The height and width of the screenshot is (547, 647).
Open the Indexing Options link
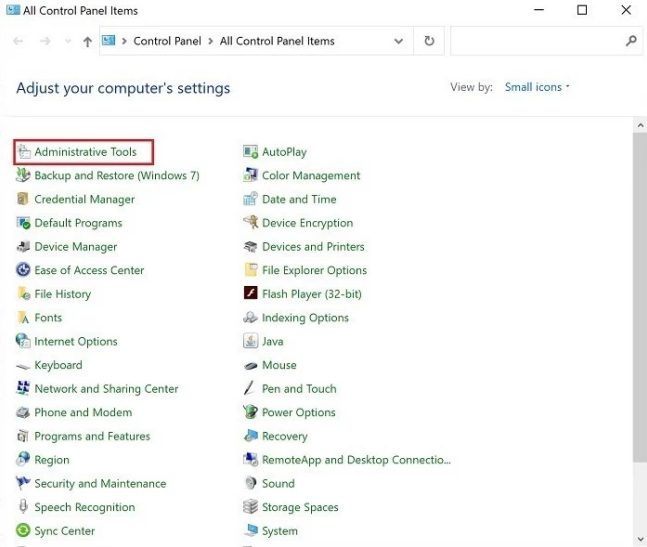pos(305,318)
